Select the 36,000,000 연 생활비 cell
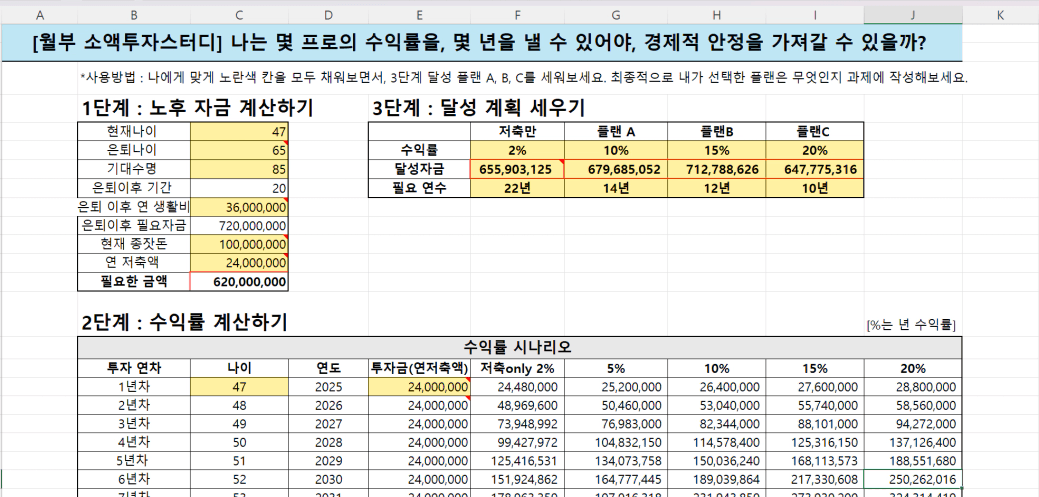The width and height of the screenshot is (1039, 497). point(239,207)
